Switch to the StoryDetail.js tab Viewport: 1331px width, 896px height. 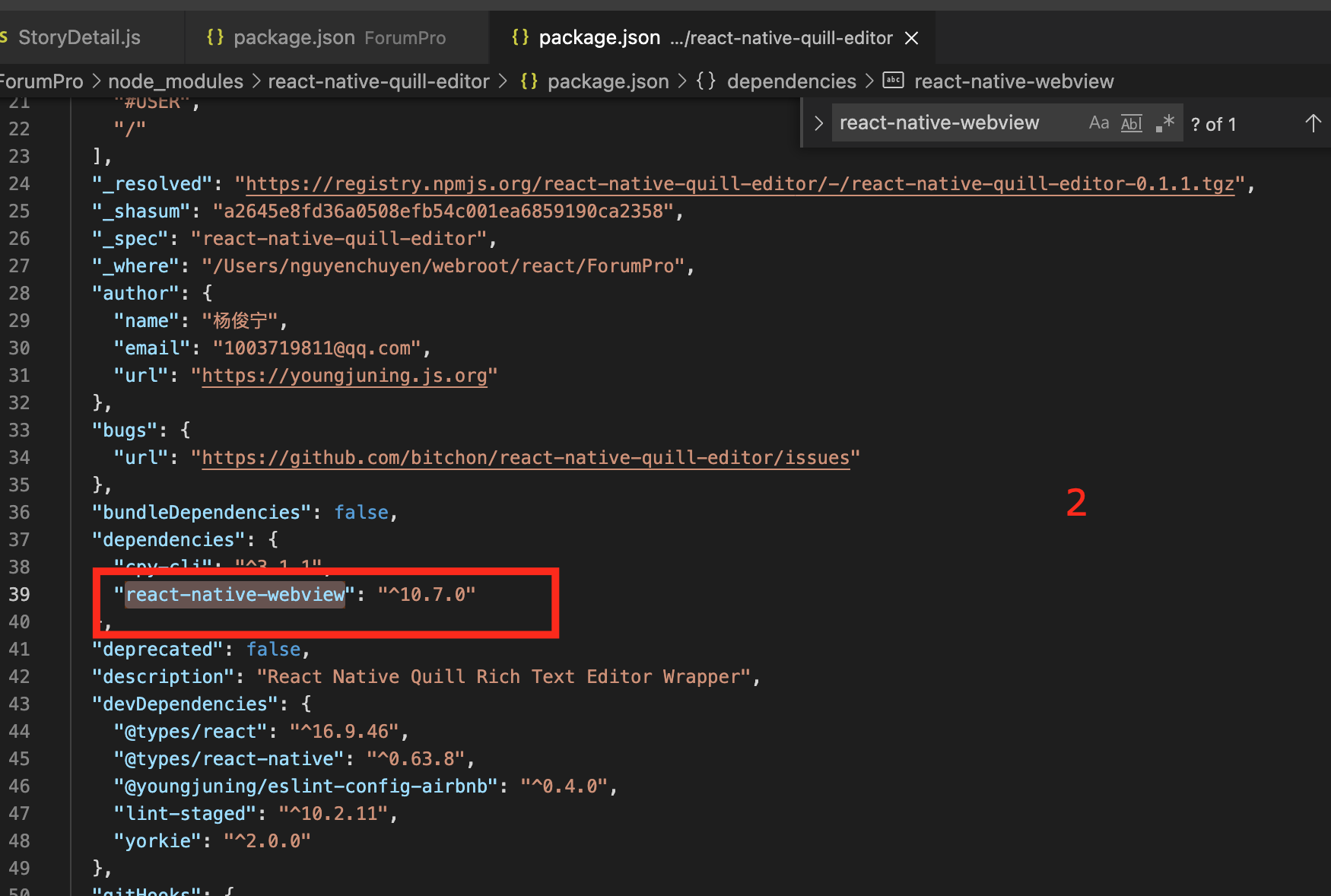tap(79, 37)
